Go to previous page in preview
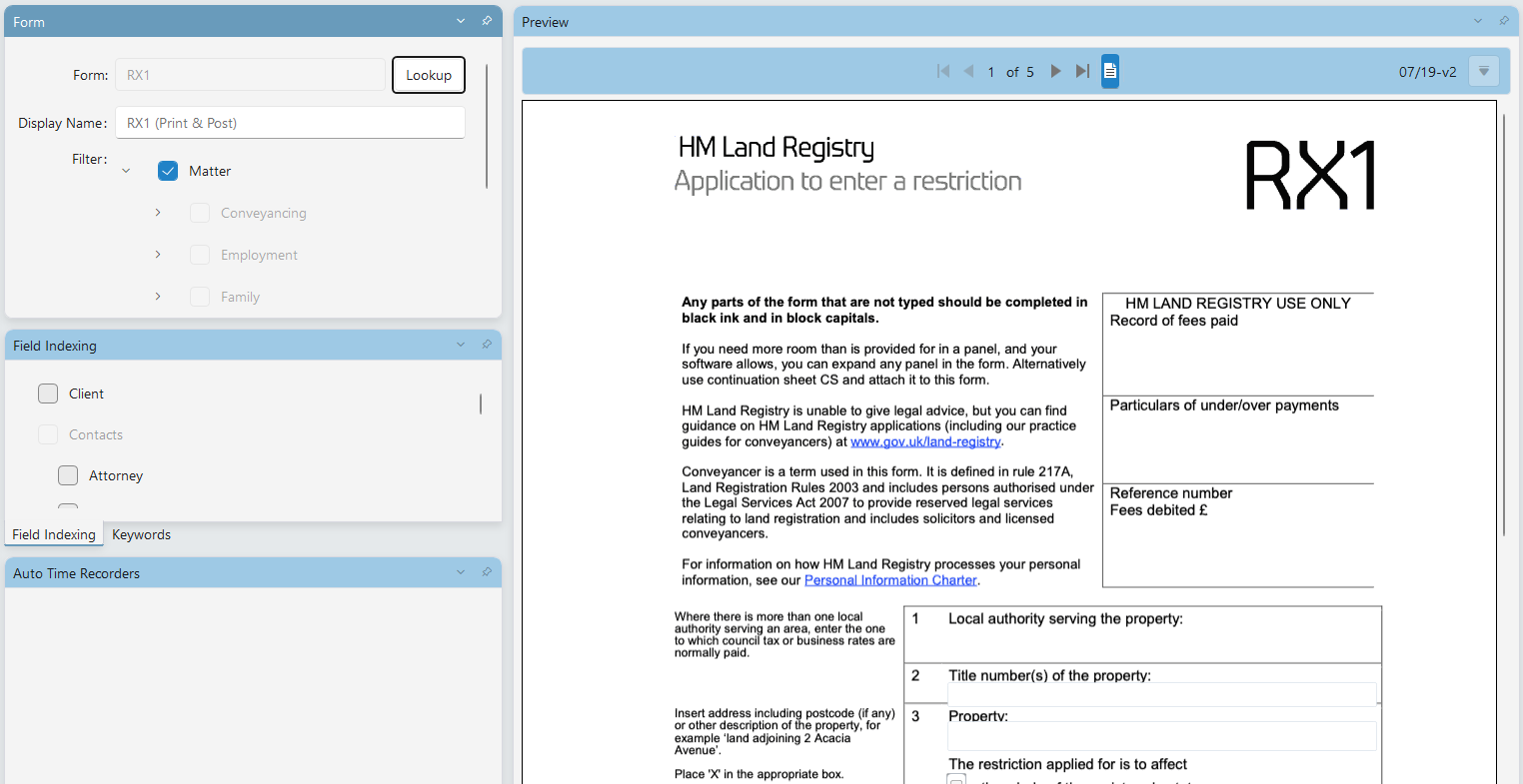 [x=968, y=71]
